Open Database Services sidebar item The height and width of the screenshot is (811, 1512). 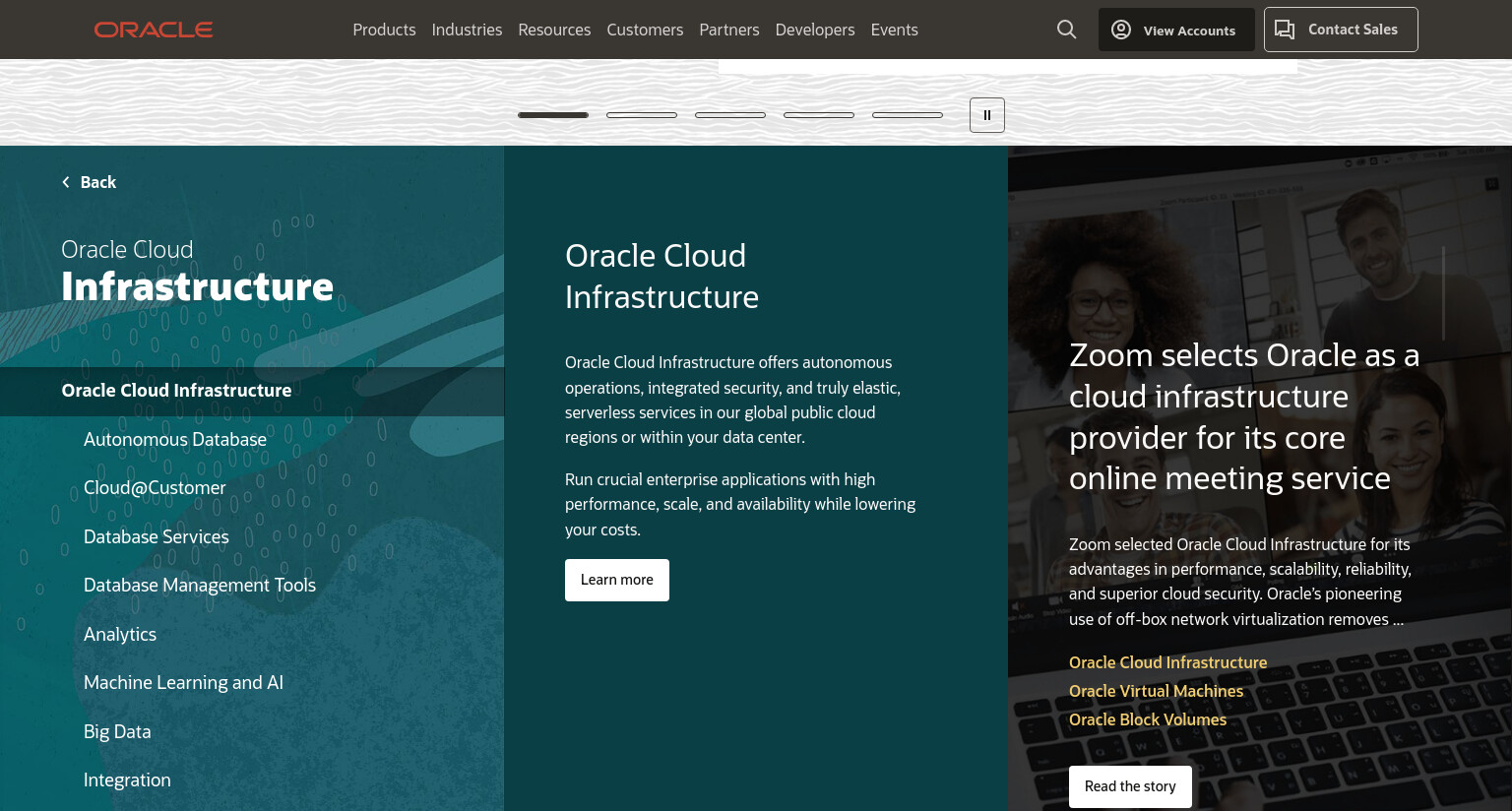coord(157,536)
